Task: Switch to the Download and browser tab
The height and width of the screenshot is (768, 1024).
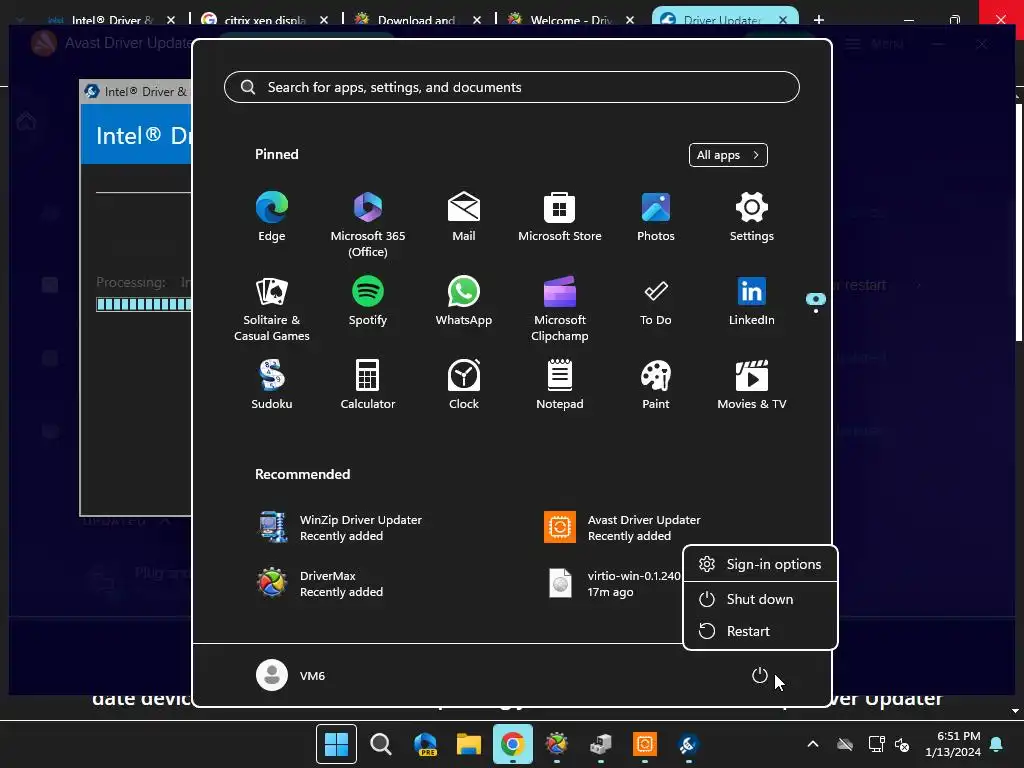Action: [416, 20]
